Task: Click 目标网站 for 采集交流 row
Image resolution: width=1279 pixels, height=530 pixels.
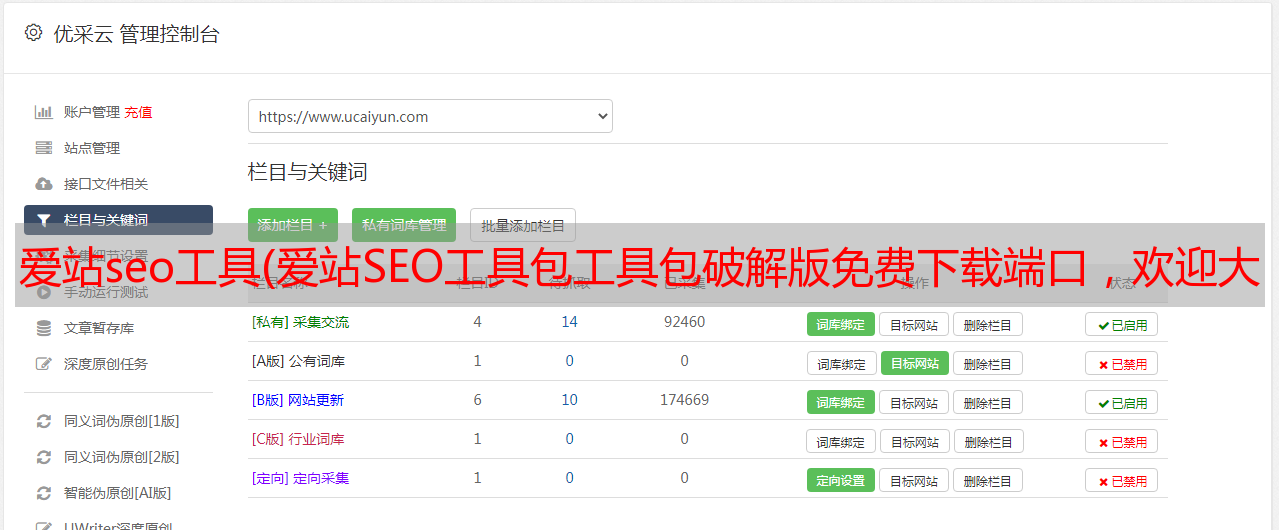Action: (914, 324)
